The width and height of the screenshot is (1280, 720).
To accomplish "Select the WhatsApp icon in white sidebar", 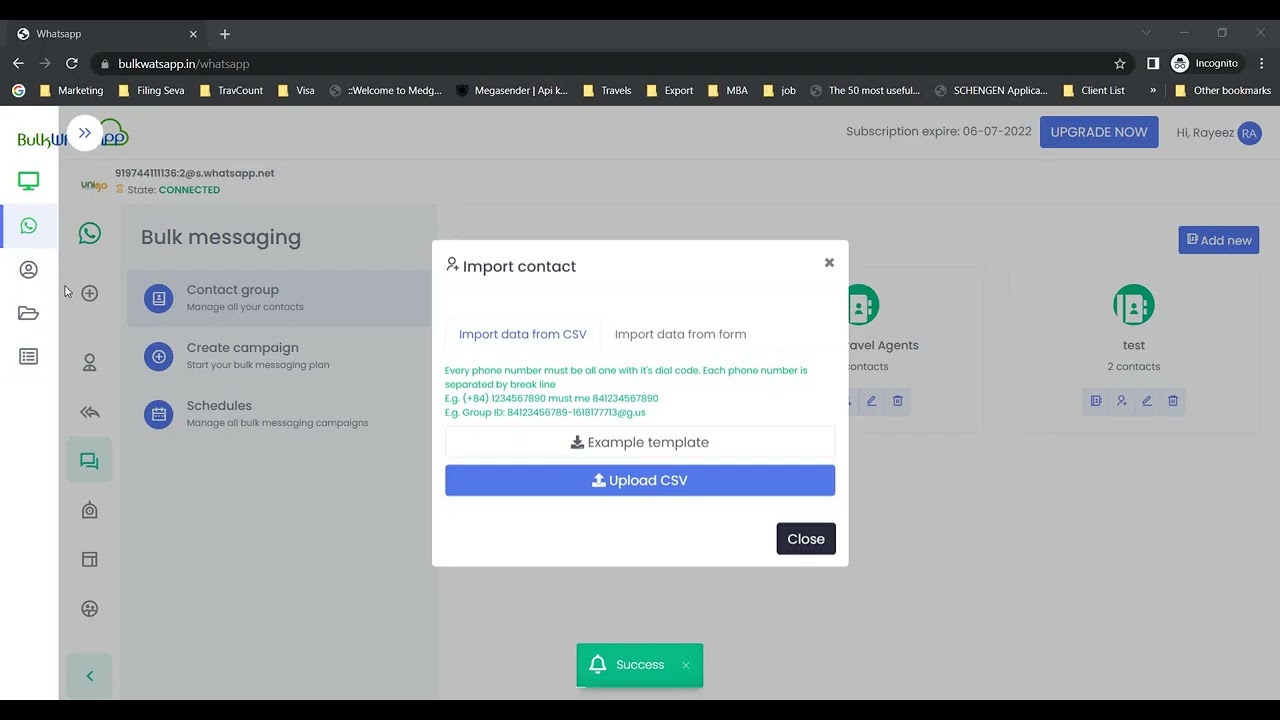I will (x=29, y=226).
